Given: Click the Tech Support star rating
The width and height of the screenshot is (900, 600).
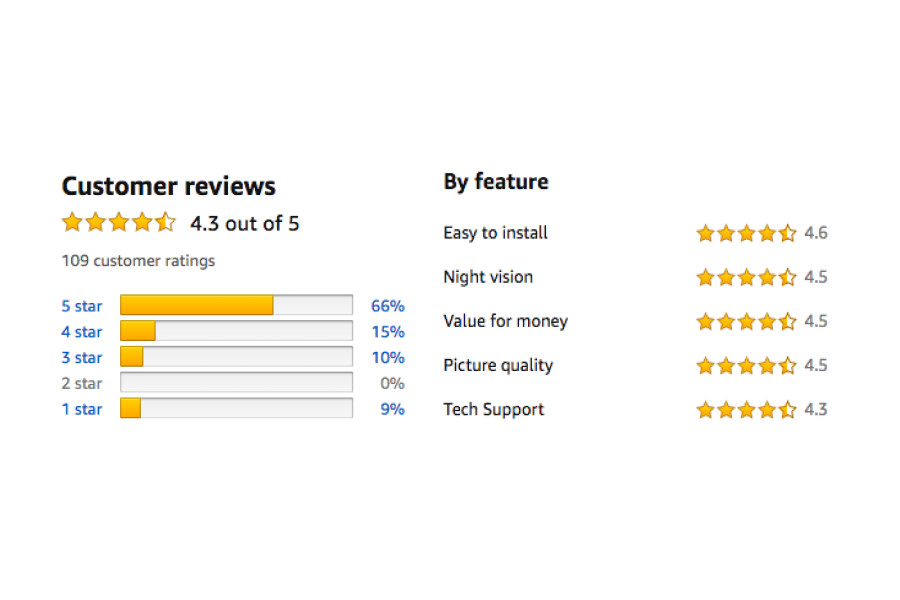Looking at the screenshot, I should point(746,410).
